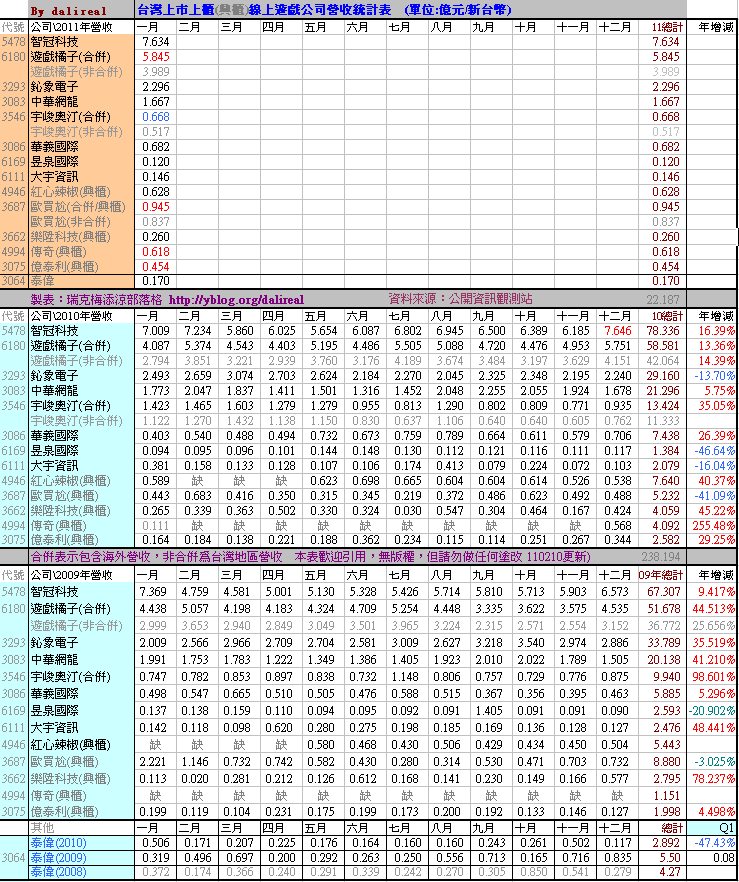
Task: Click the 10總計 column header
Action: [668, 316]
